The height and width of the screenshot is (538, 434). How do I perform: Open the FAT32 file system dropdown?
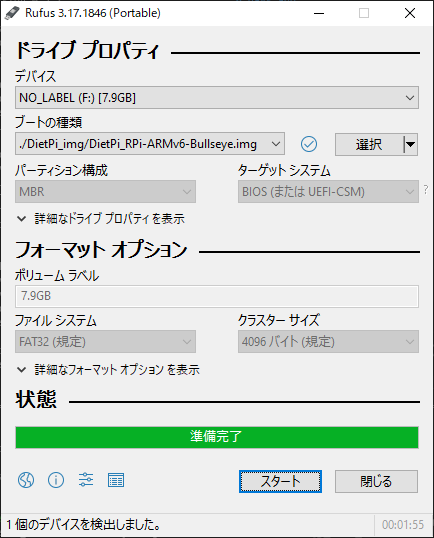tap(105, 341)
